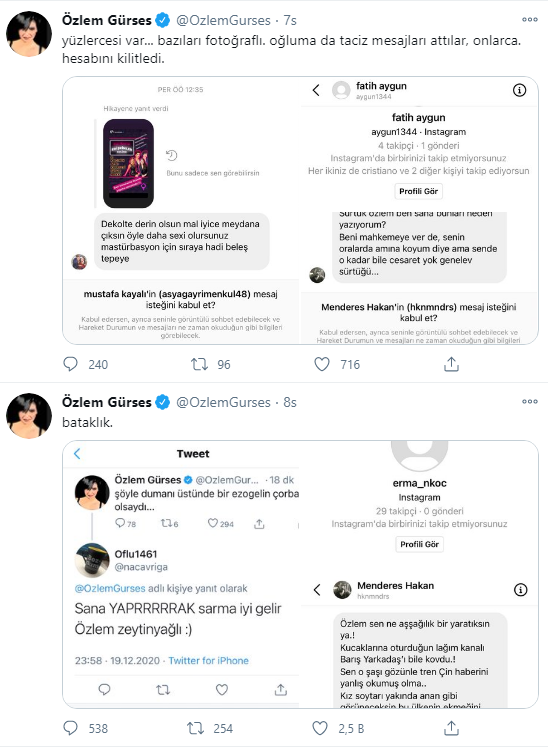Like the tweet with 716 likes
Viewport: 548px width, 748px height.
(x=322, y=364)
